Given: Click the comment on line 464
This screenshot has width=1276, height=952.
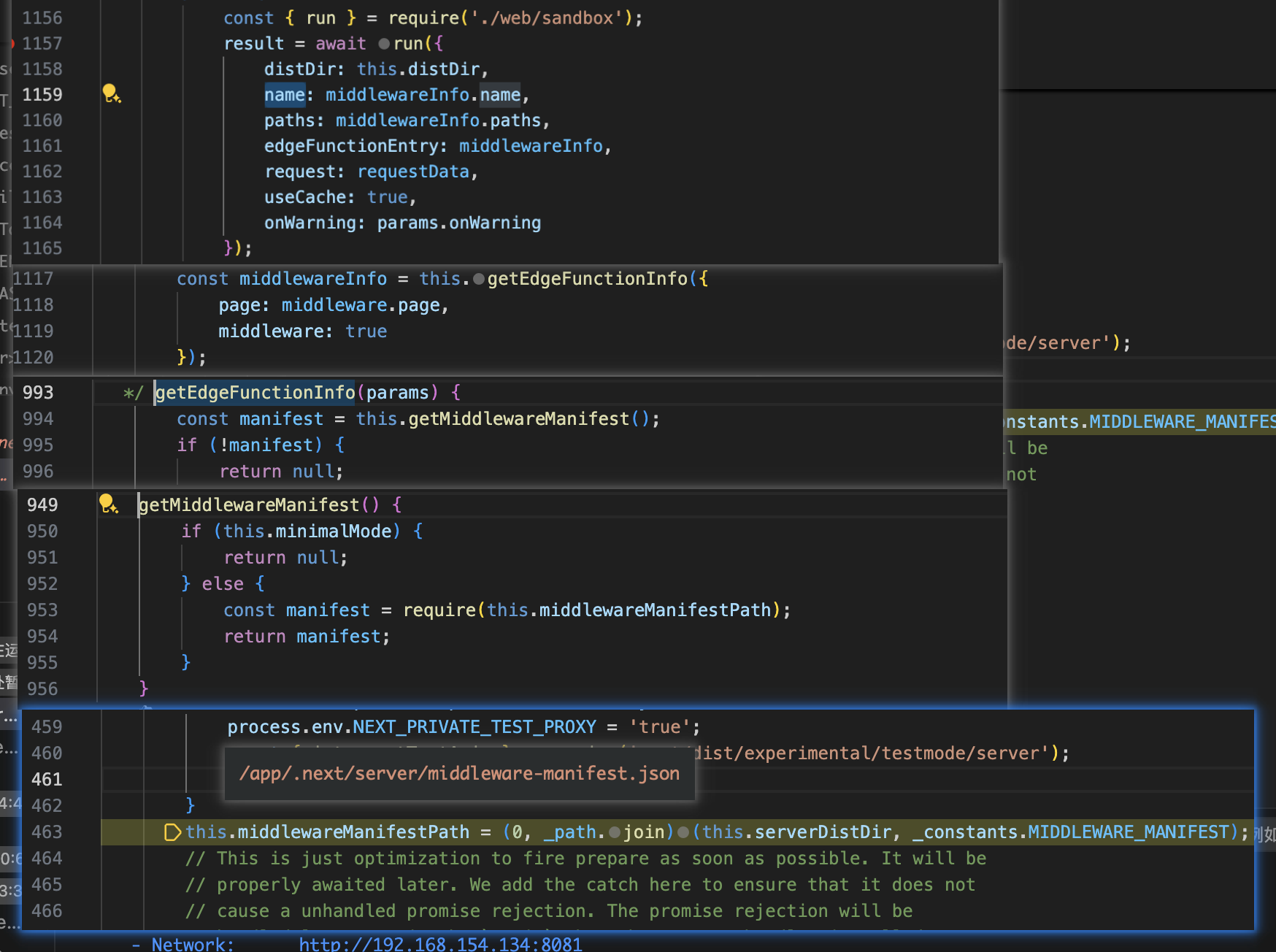Looking at the screenshot, I should (585, 859).
